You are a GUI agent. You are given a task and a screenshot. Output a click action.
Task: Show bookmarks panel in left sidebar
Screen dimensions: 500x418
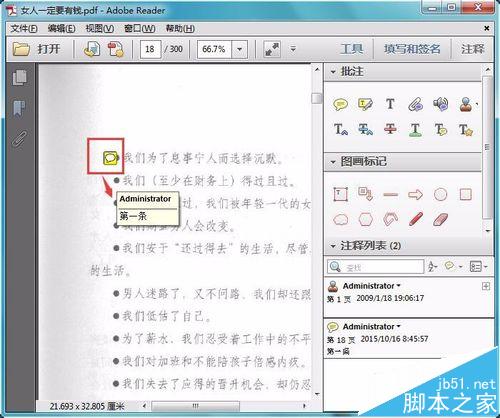(x=20, y=108)
